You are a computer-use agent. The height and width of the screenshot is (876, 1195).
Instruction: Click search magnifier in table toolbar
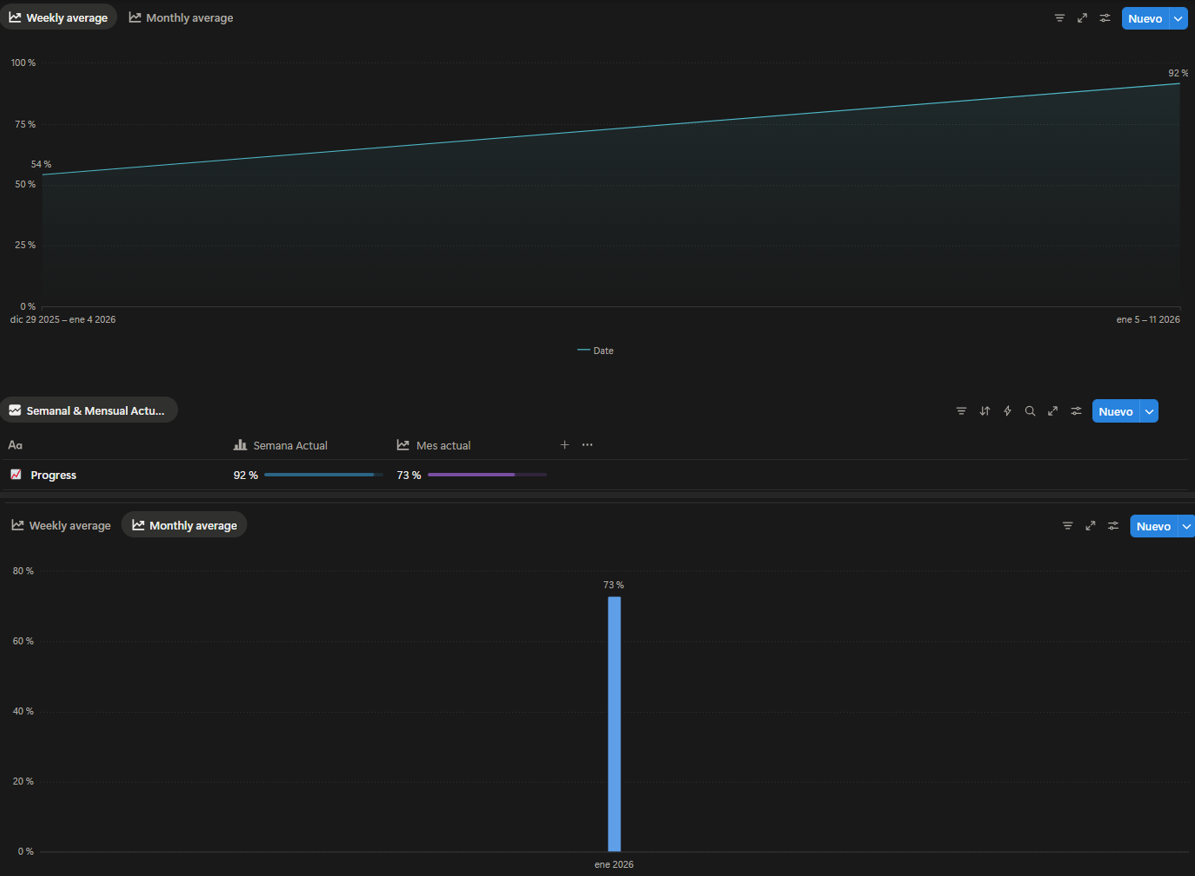[x=1030, y=411]
